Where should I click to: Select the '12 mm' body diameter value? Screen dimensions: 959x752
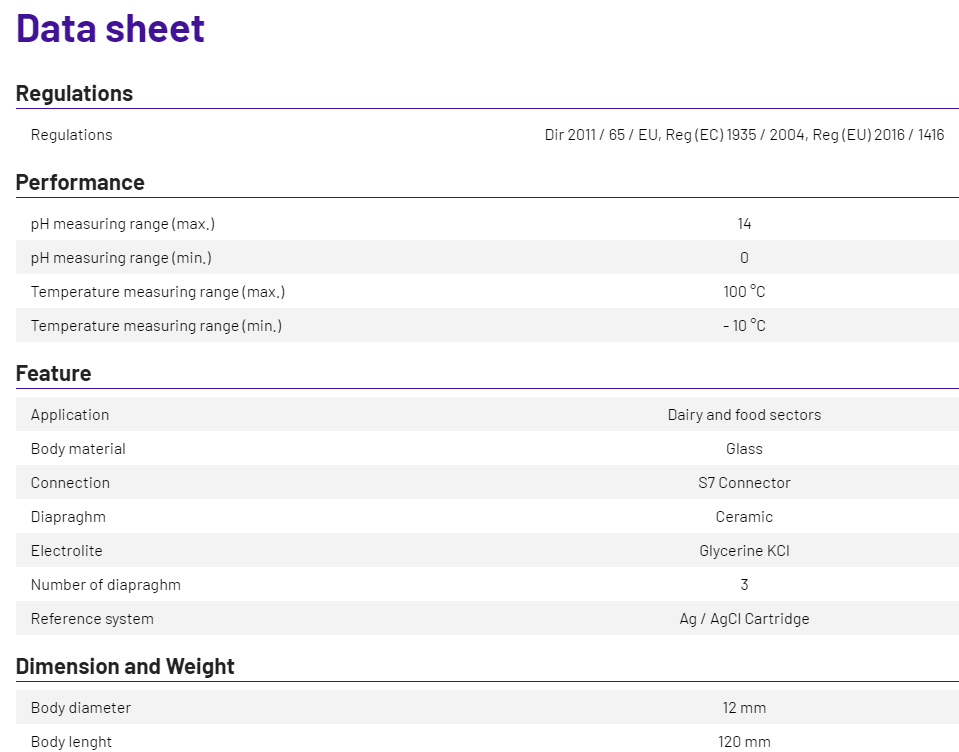(744, 708)
